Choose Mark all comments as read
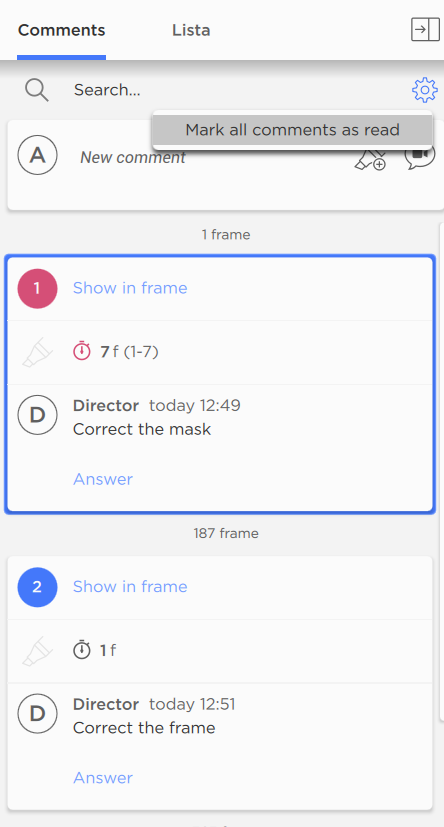This screenshot has width=444, height=827. pos(292,130)
